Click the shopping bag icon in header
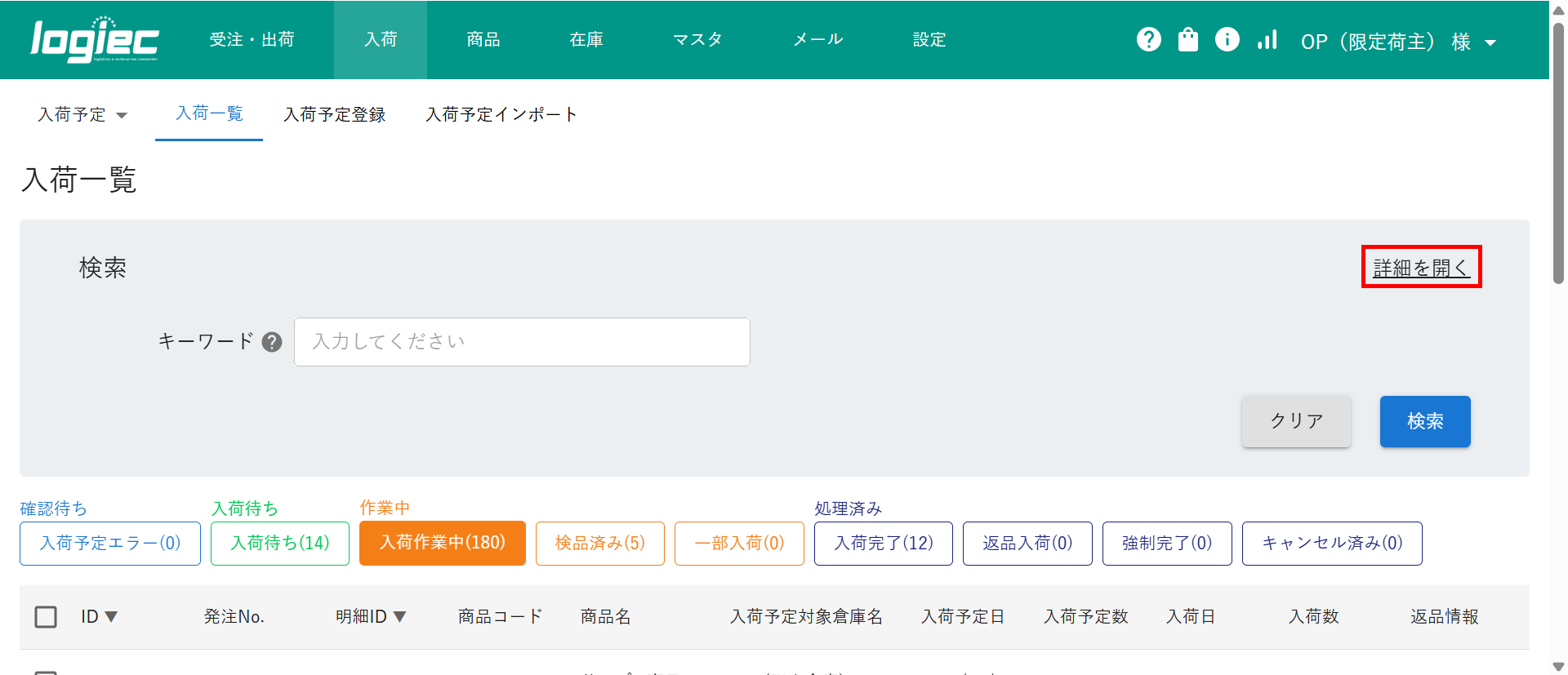The image size is (1568, 675). click(x=1187, y=39)
